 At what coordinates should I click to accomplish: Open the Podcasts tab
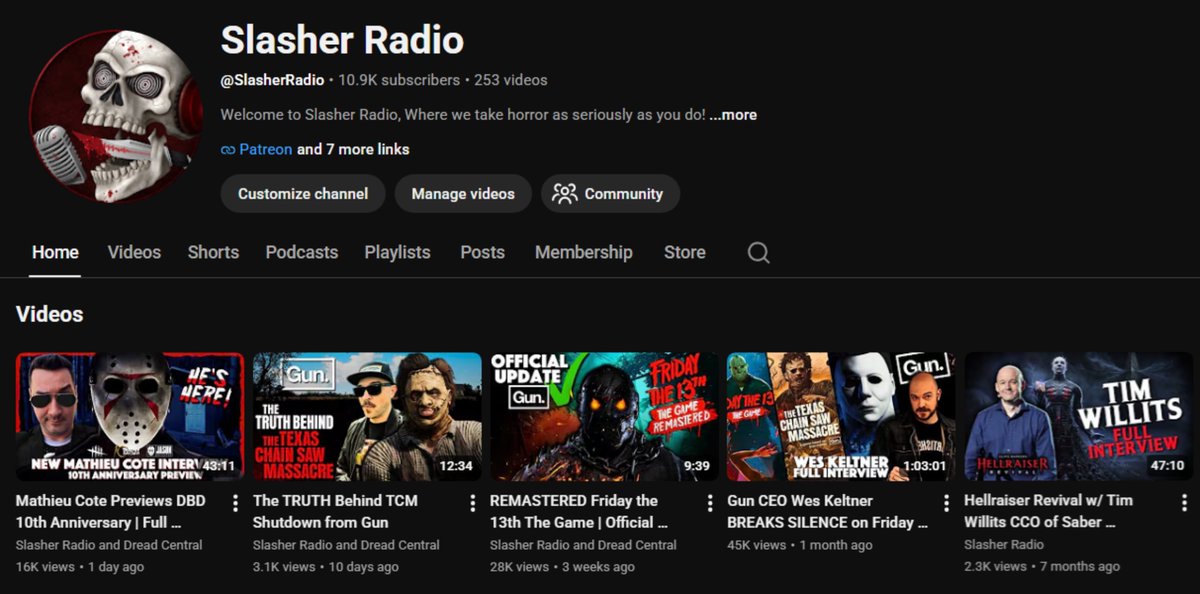coord(302,252)
